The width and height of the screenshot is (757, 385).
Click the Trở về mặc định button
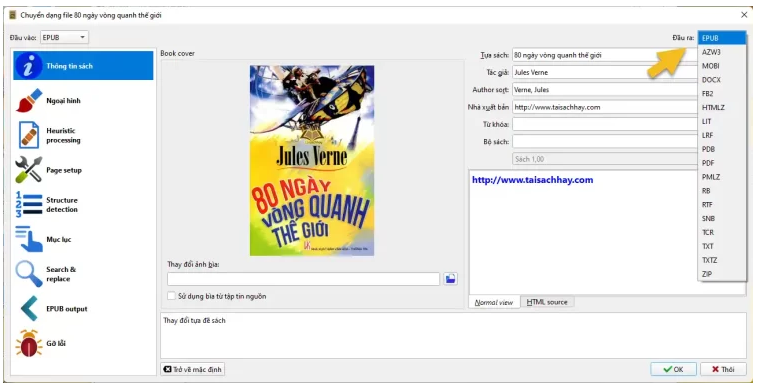[x=193, y=369]
